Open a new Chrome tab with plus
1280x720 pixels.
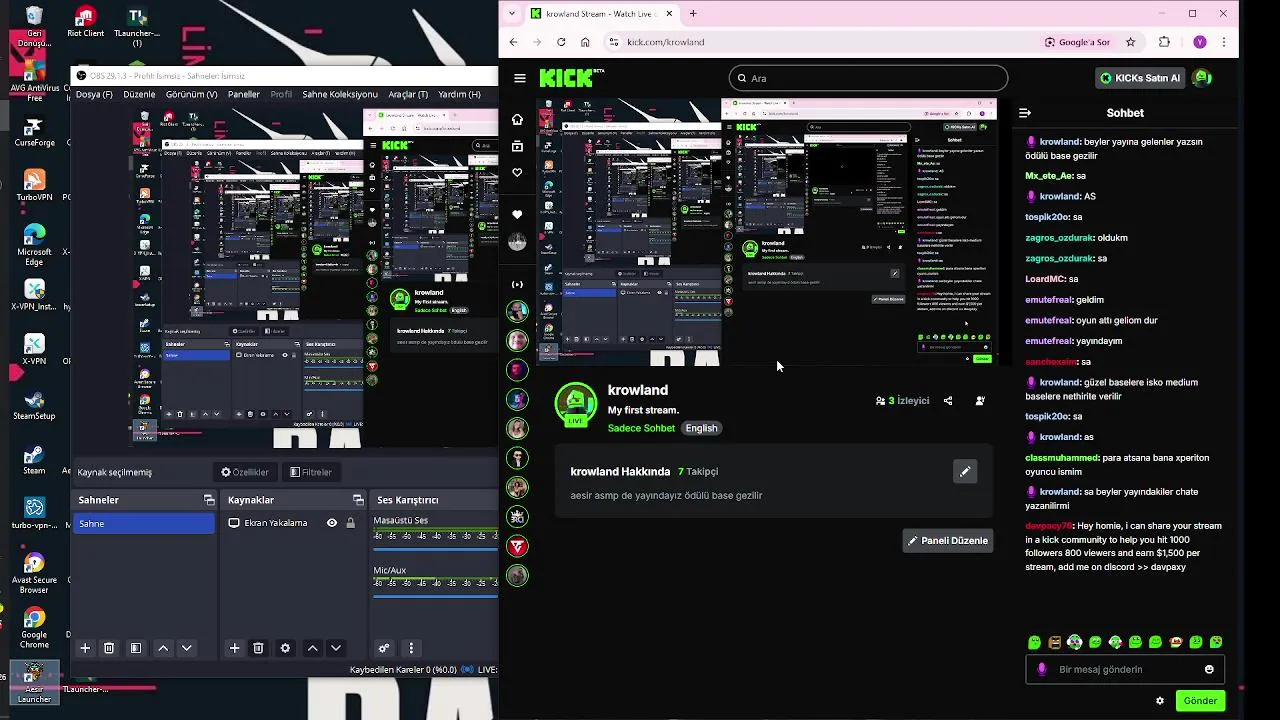tap(693, 14)
